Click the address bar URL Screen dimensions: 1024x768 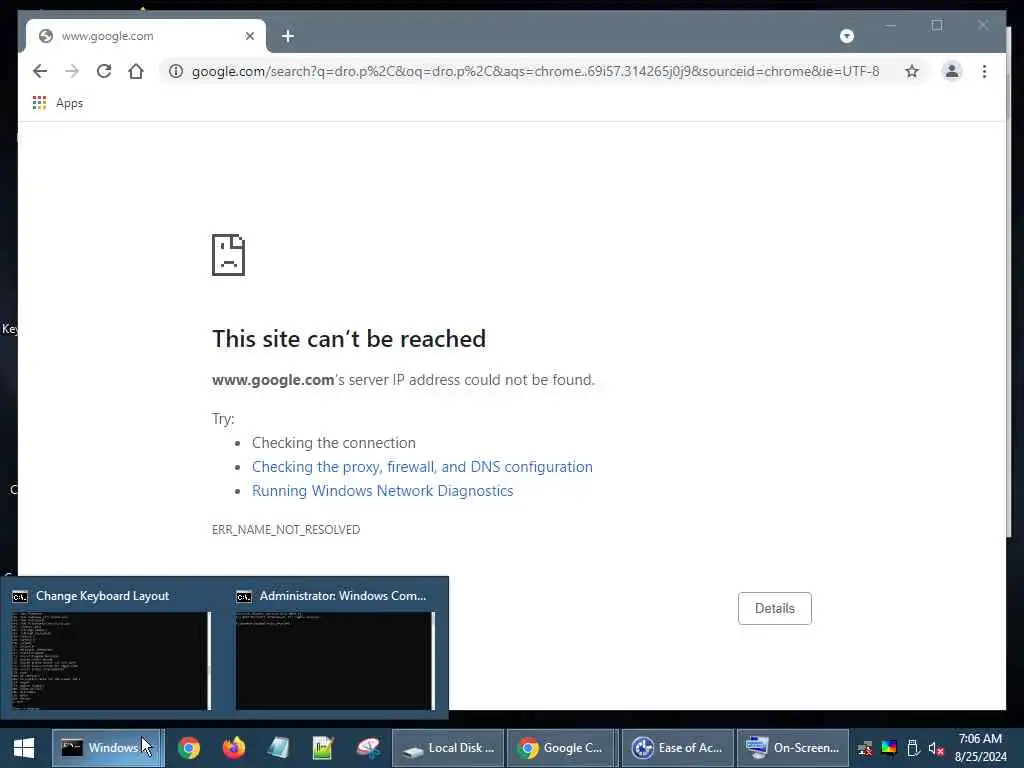(x=536, y=71)
